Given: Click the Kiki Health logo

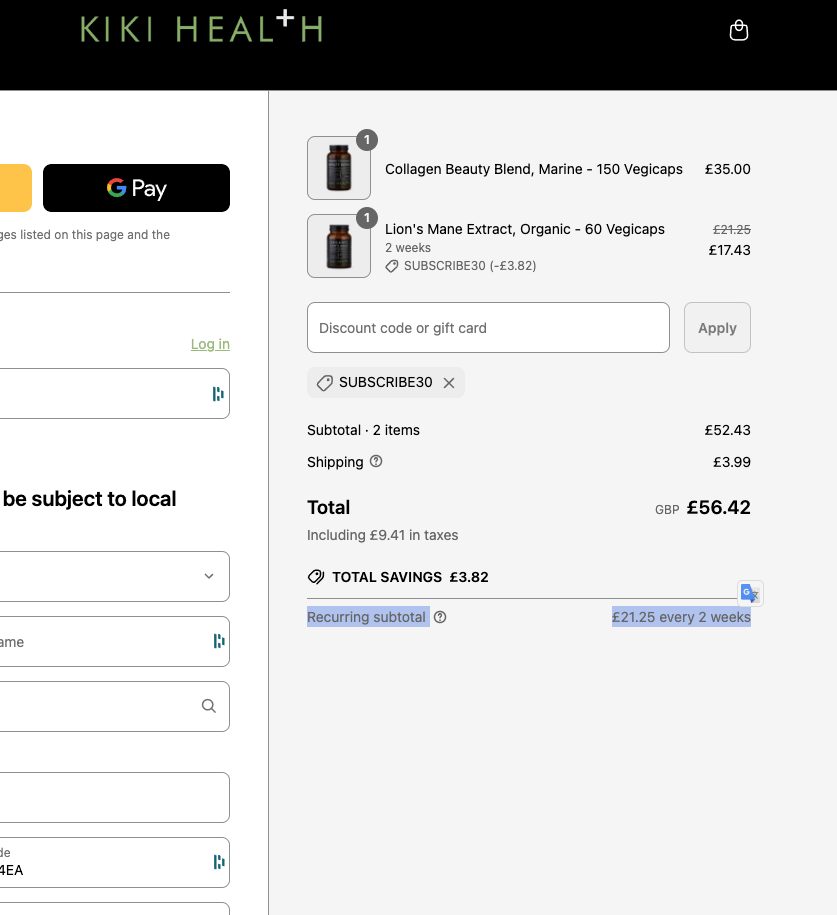Looking at the screenshot, I should point(201,28).
